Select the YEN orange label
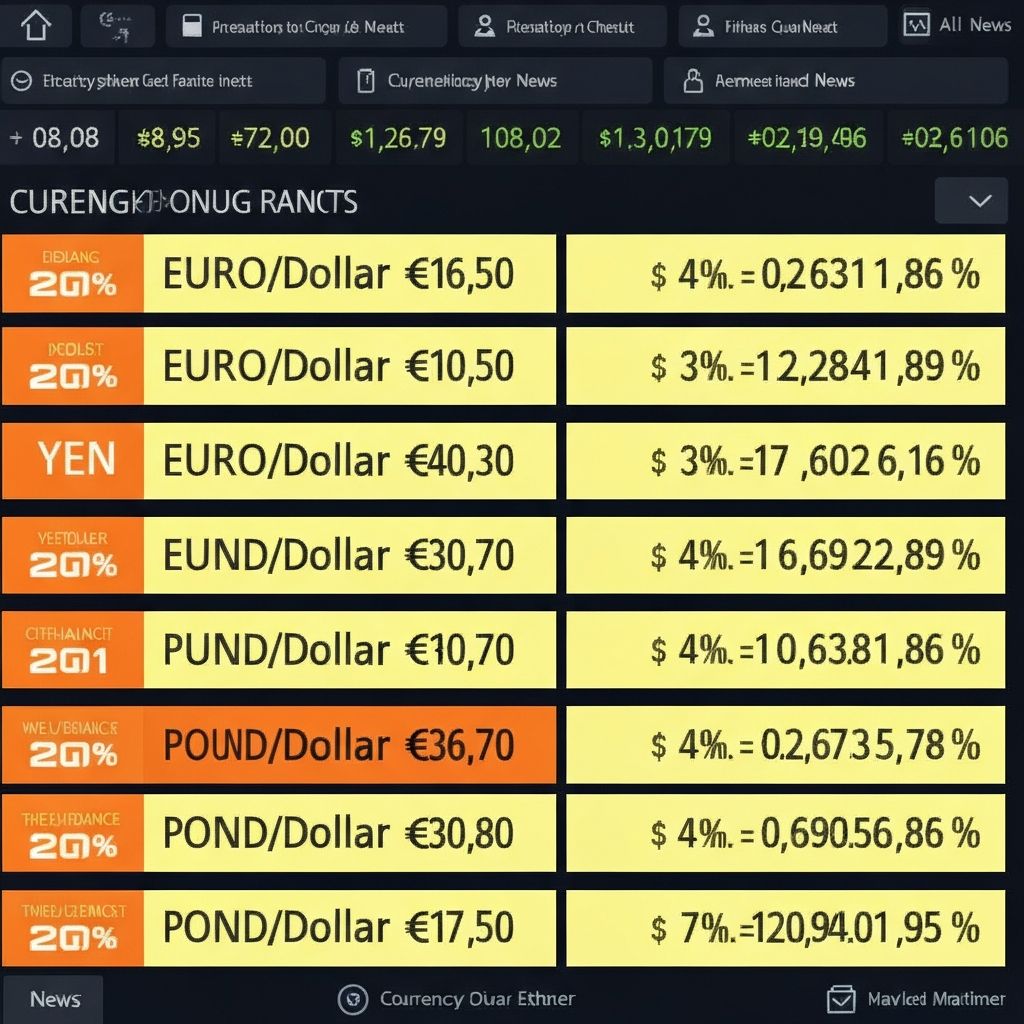 pos(73,460)
